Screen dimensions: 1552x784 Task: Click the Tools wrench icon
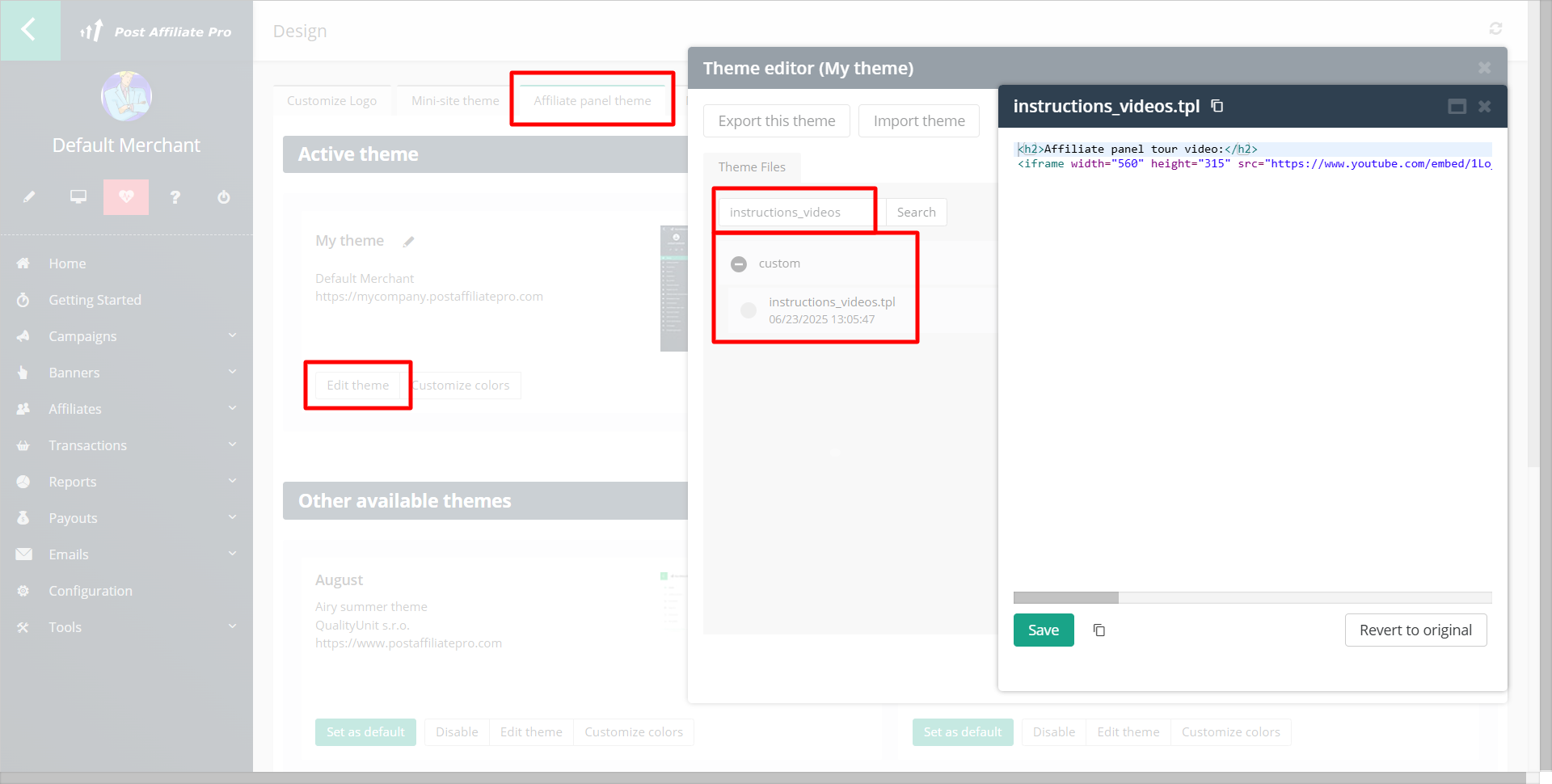(23, 627)
